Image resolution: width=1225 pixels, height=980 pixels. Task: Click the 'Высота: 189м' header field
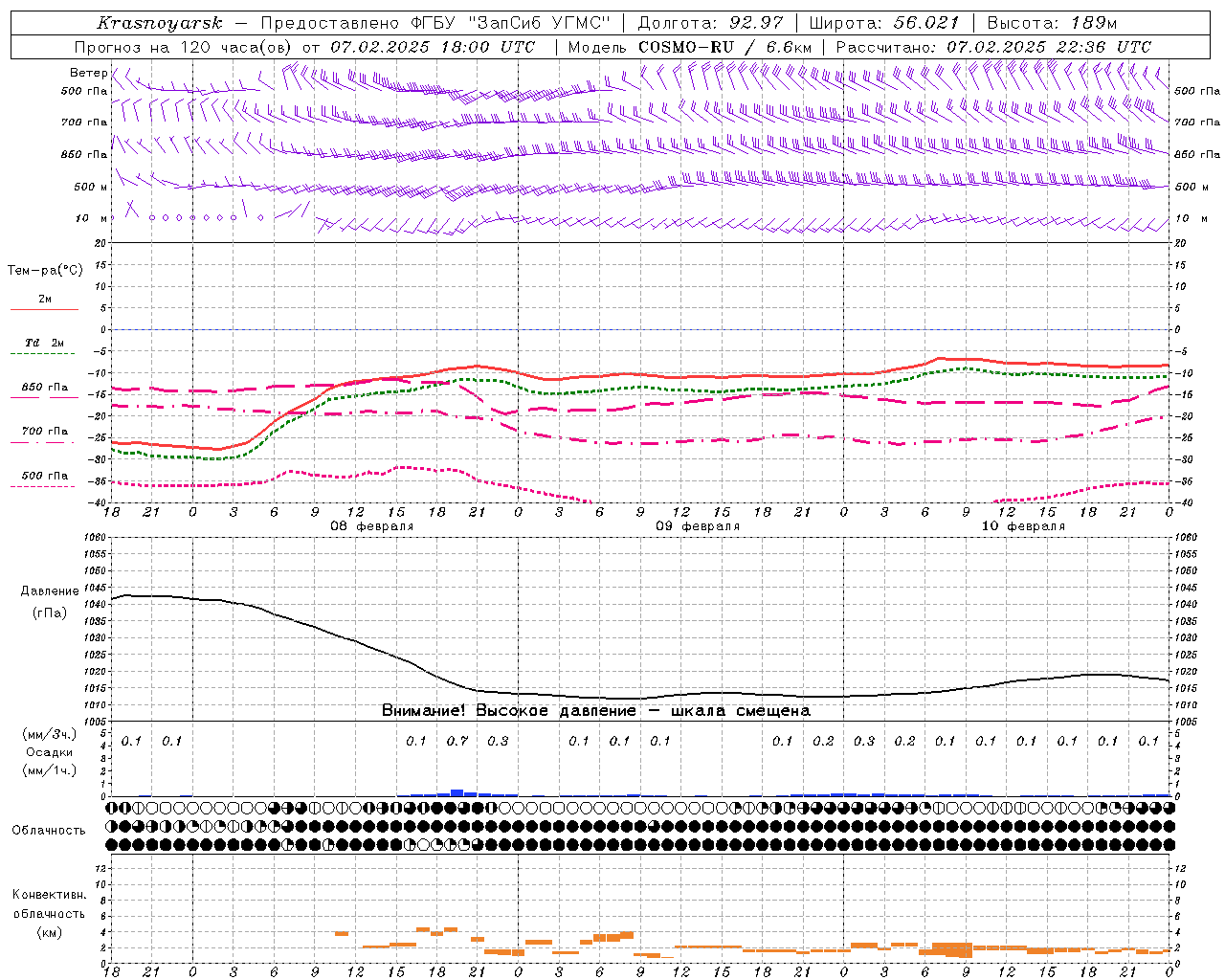pos(1052,23)
